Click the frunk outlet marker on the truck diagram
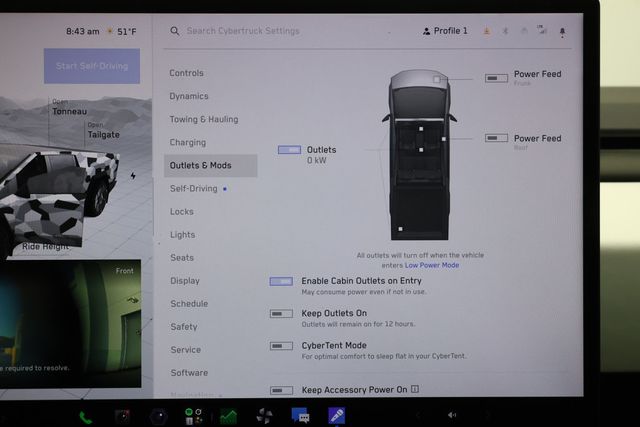 (437, 79)
